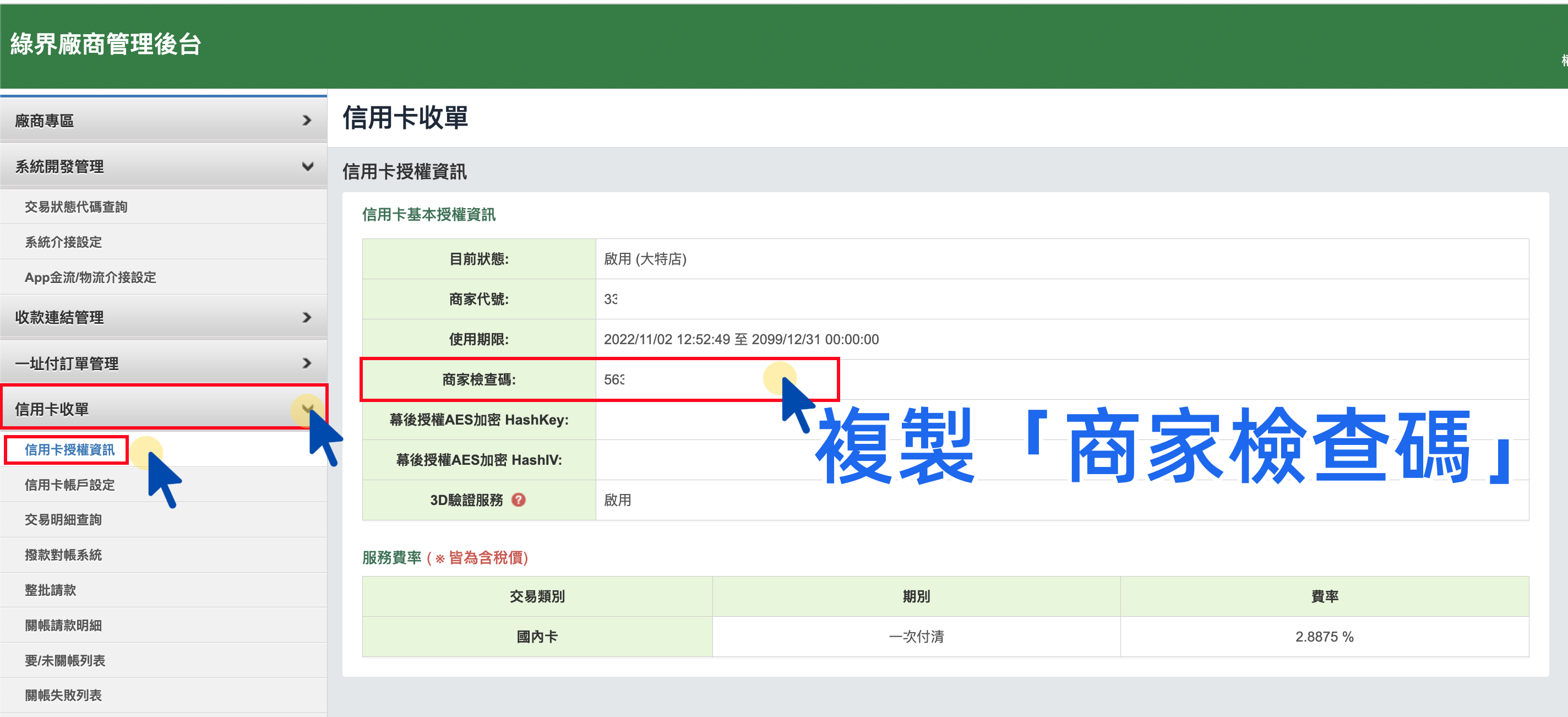Open 交易狀態代碼查詢 in sidebar
The height and width of the screenshot is (717, 1568).
[76, 207]
